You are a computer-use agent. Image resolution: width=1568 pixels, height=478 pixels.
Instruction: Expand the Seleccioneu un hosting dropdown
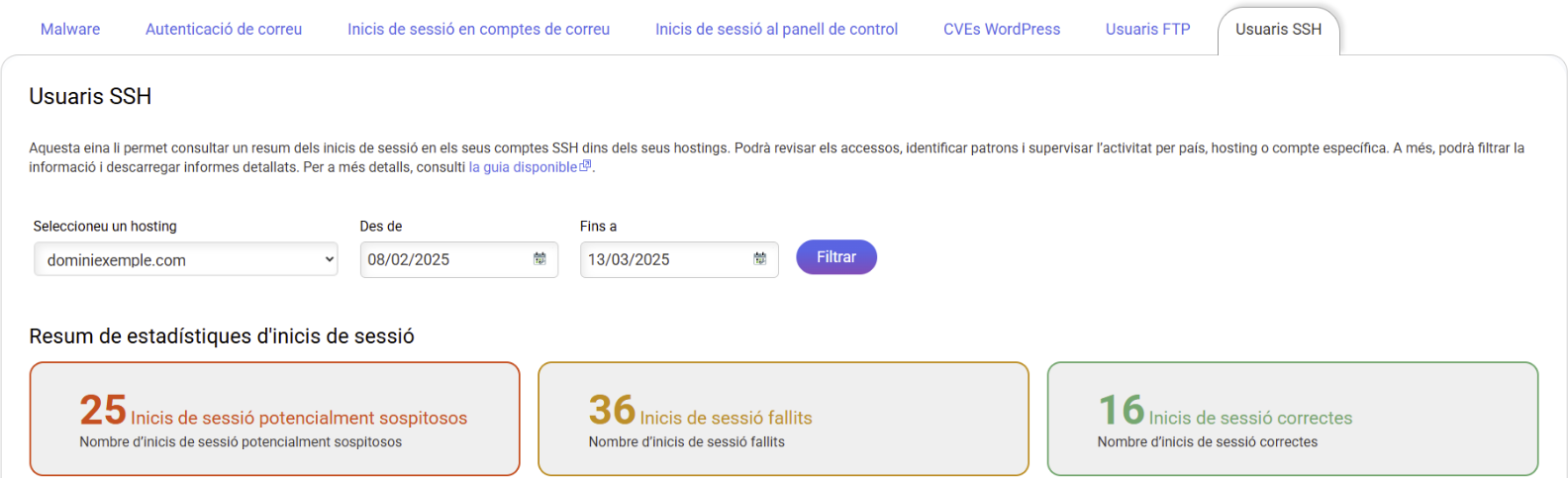186,259
